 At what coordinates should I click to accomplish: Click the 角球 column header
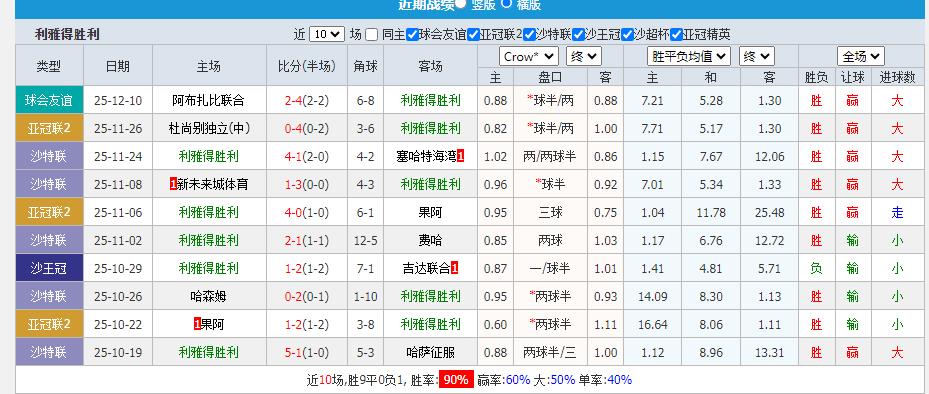(x=365, y=66)
